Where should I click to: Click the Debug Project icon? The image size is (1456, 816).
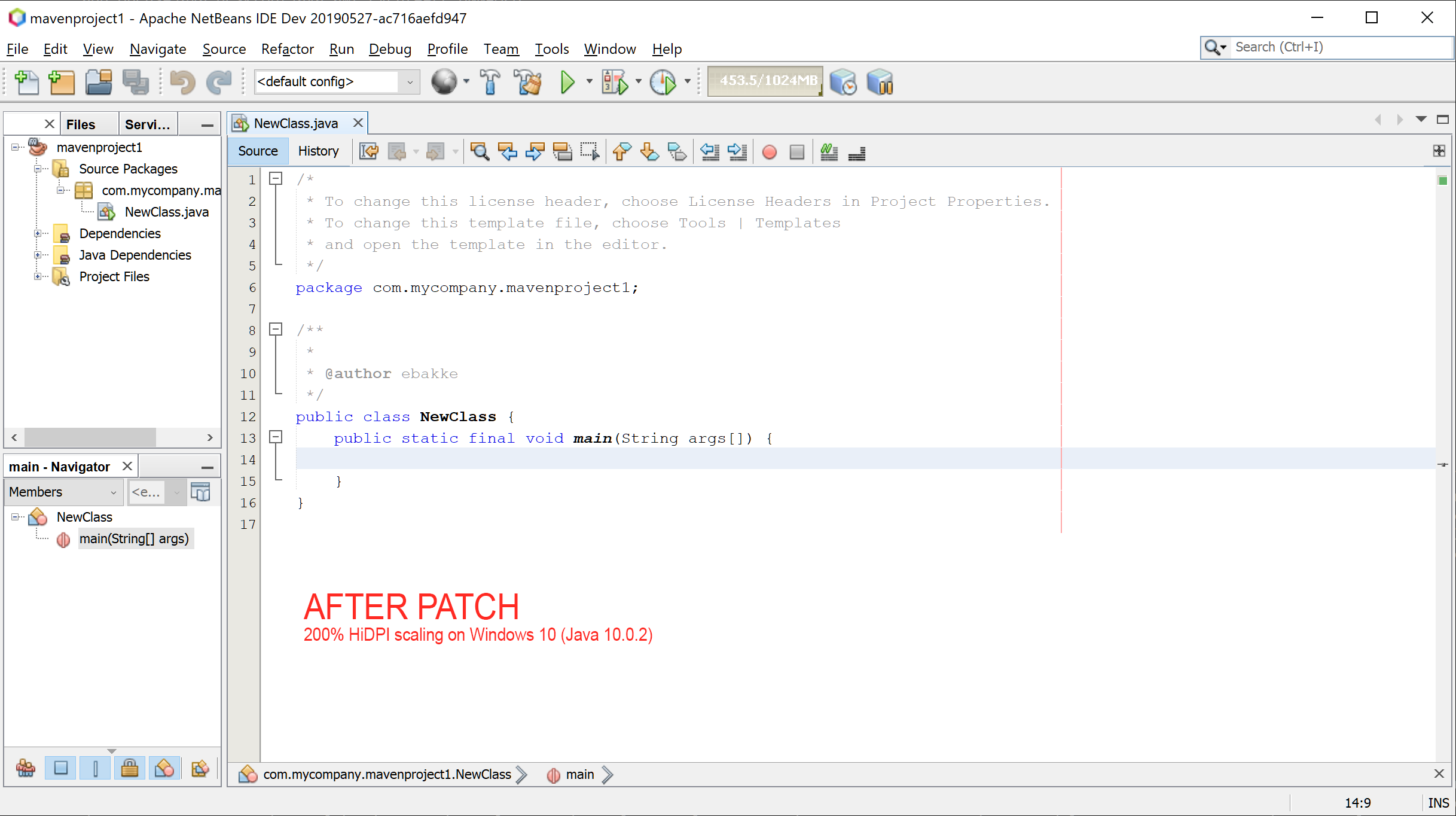coord(615,82)
